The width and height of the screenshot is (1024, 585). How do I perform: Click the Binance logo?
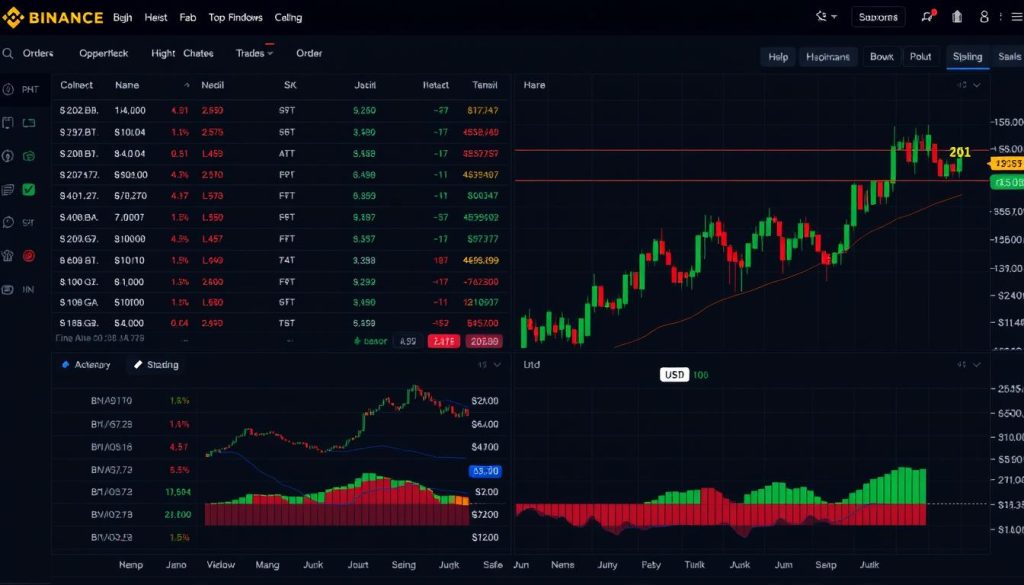tap(54, 18)
